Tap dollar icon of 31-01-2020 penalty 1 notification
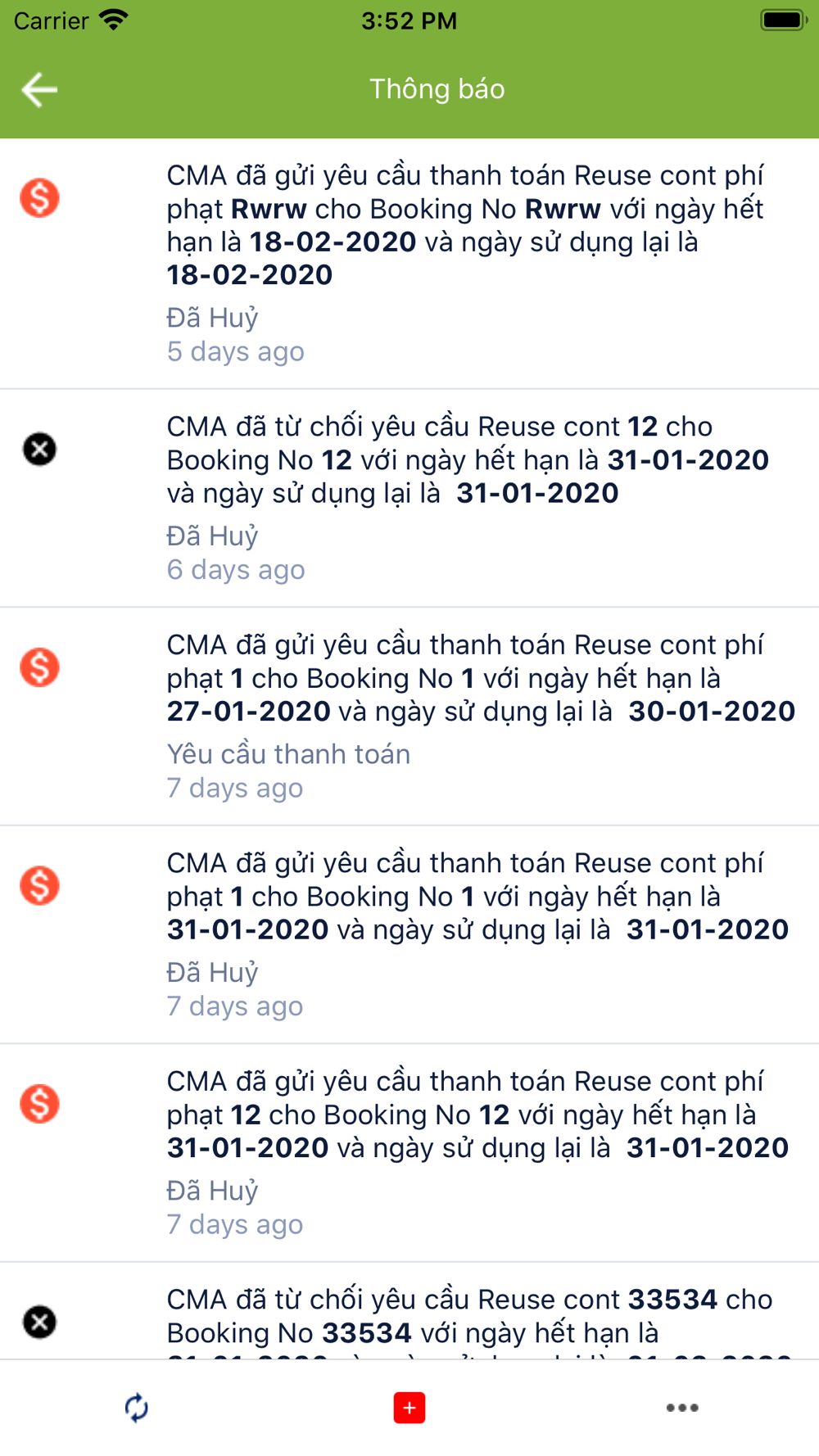This screenshot has width=819, height=1456. (x=39, y=885)
